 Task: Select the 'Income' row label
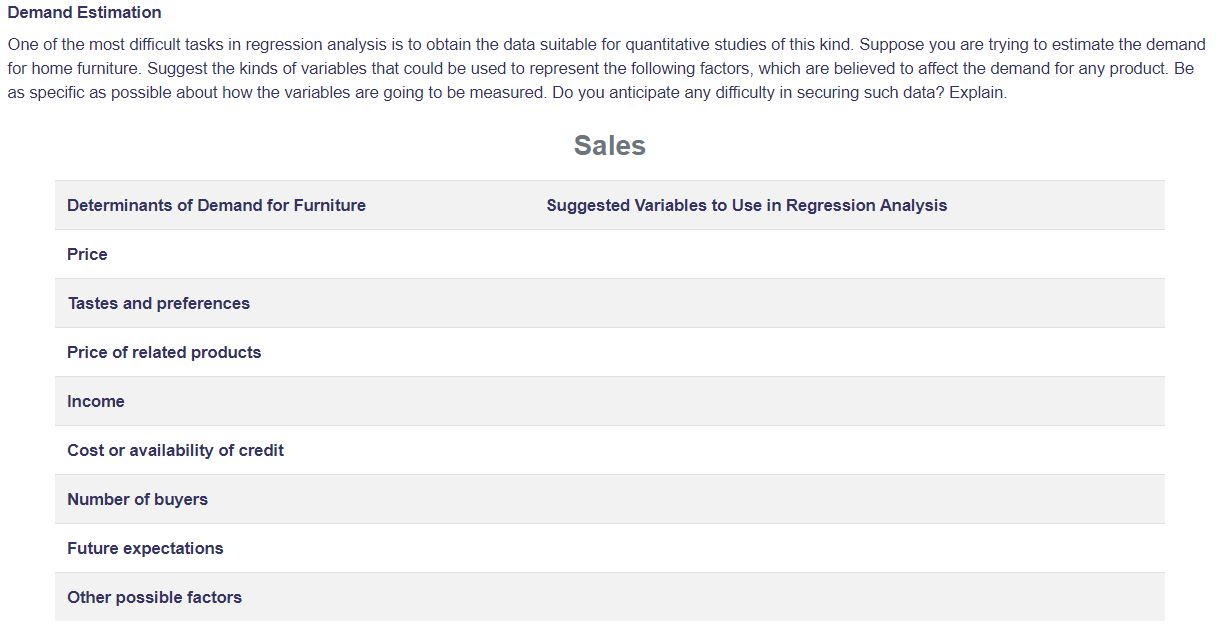pos(96,401)
